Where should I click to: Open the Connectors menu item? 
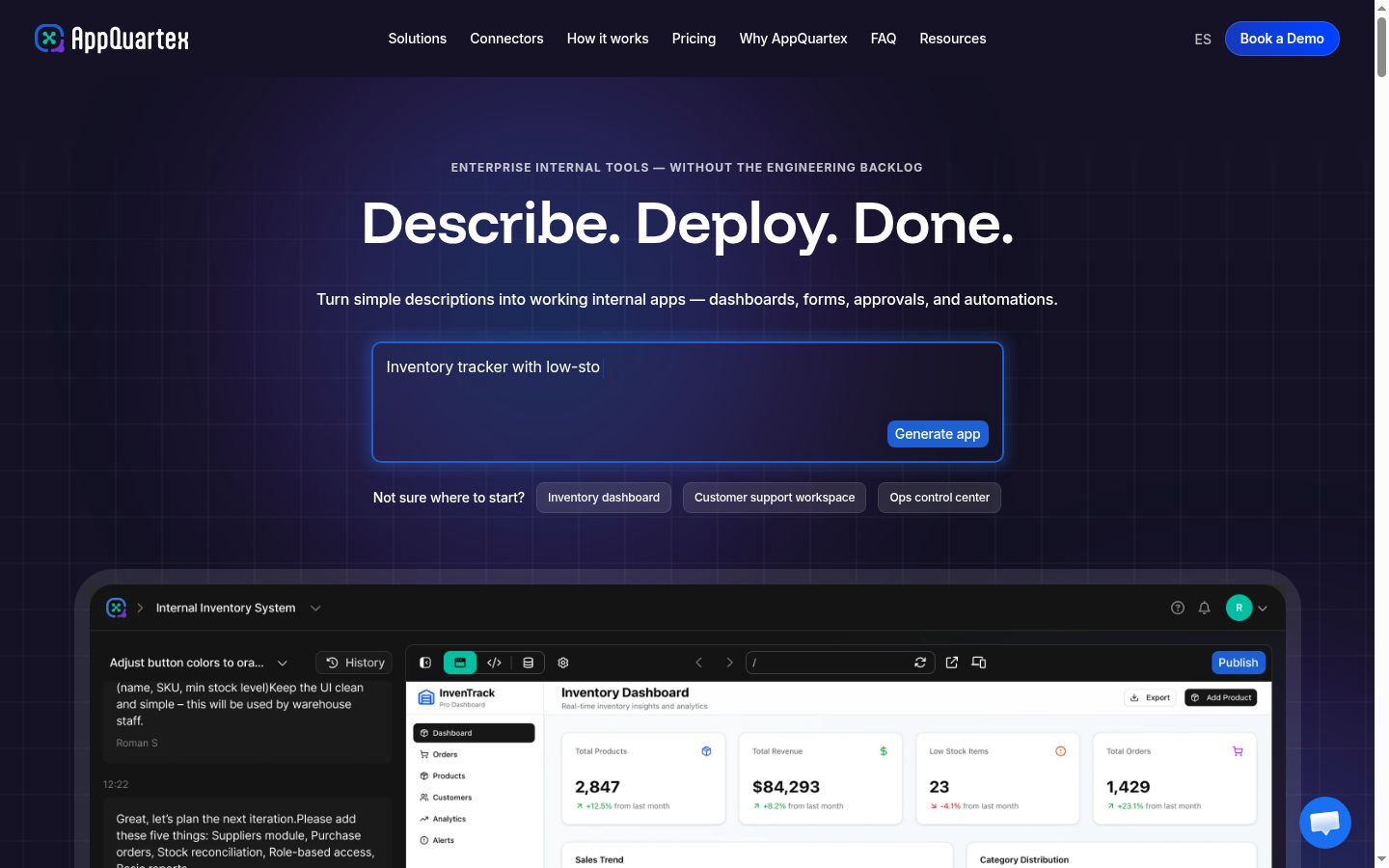(506, 39)
